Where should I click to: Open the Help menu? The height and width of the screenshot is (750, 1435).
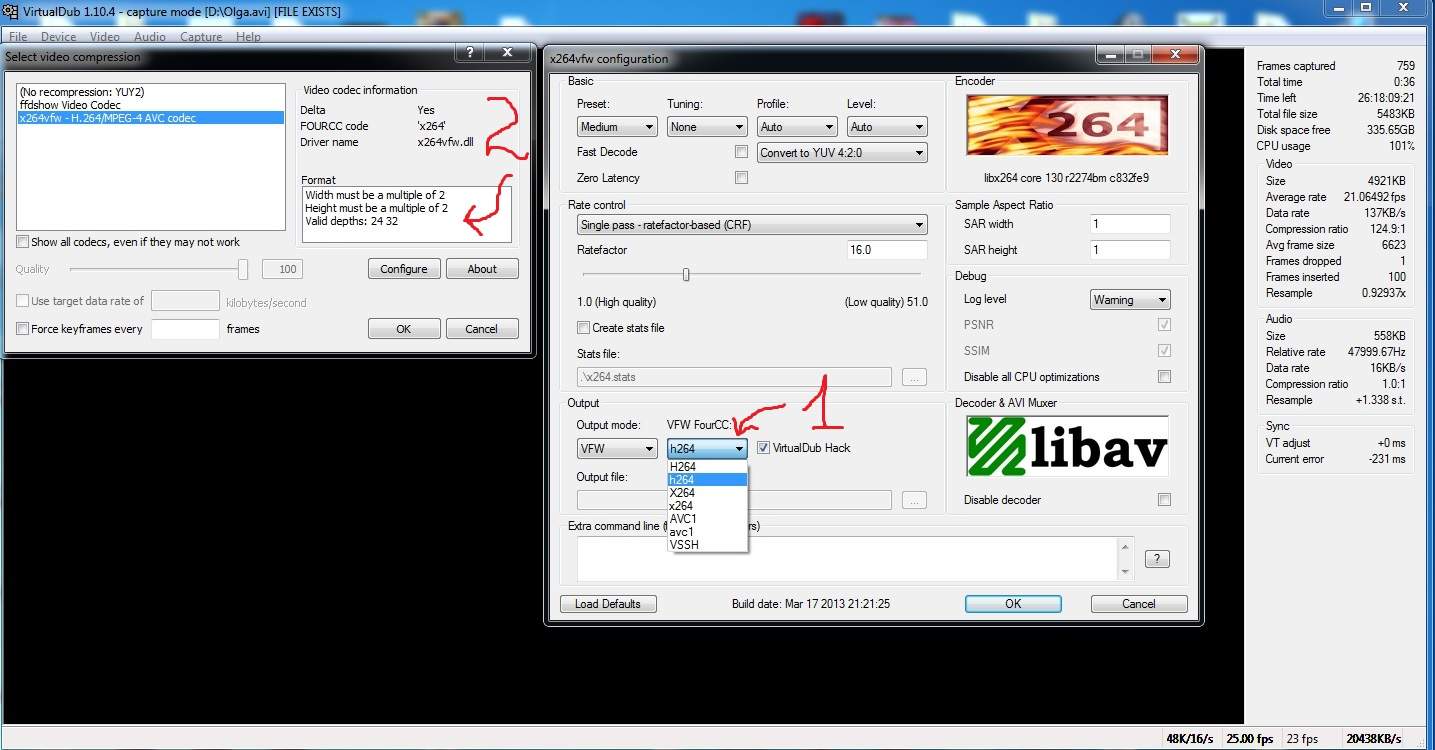[x=248, y=37]
